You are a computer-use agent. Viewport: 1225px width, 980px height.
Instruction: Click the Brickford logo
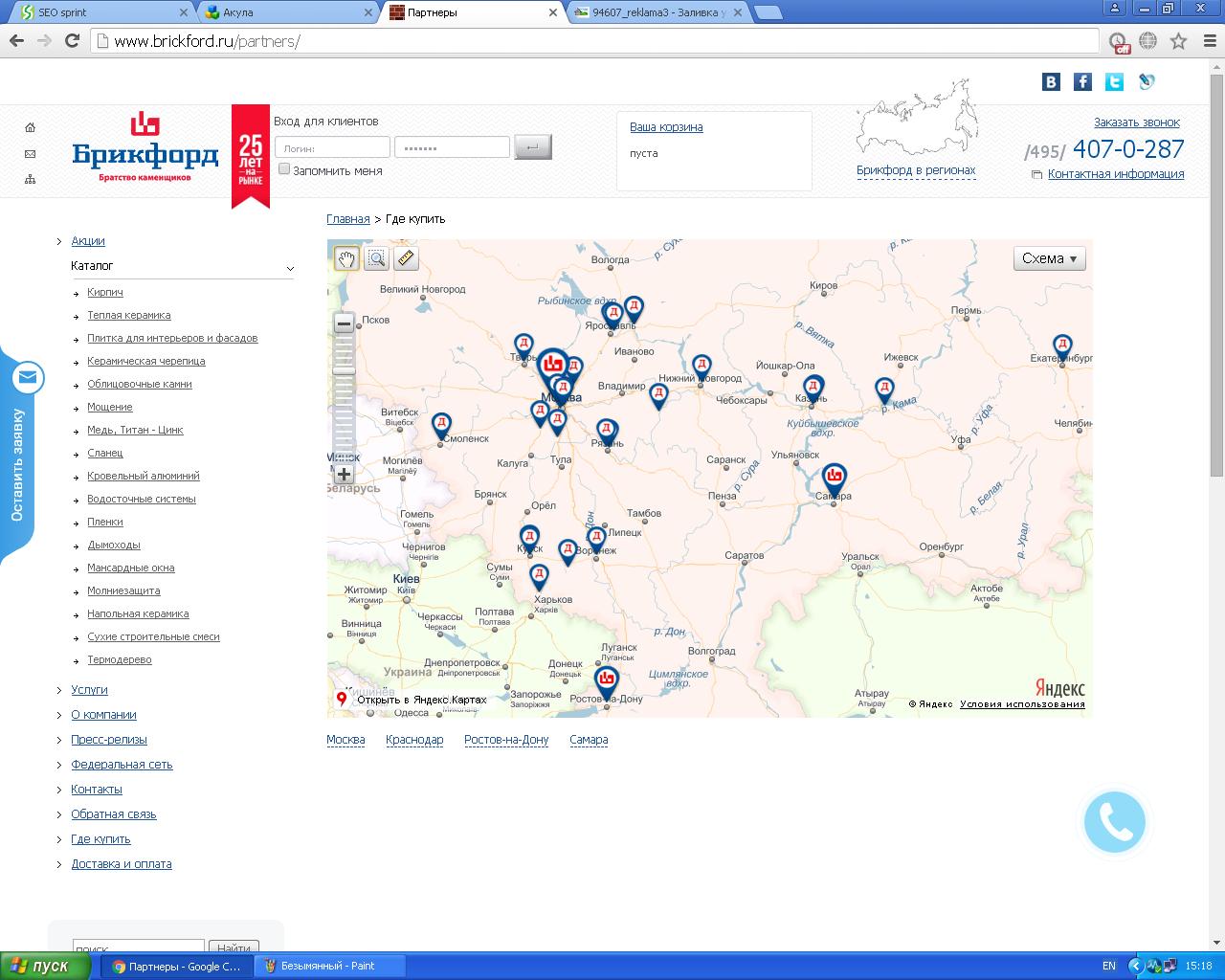coord(145,148)
